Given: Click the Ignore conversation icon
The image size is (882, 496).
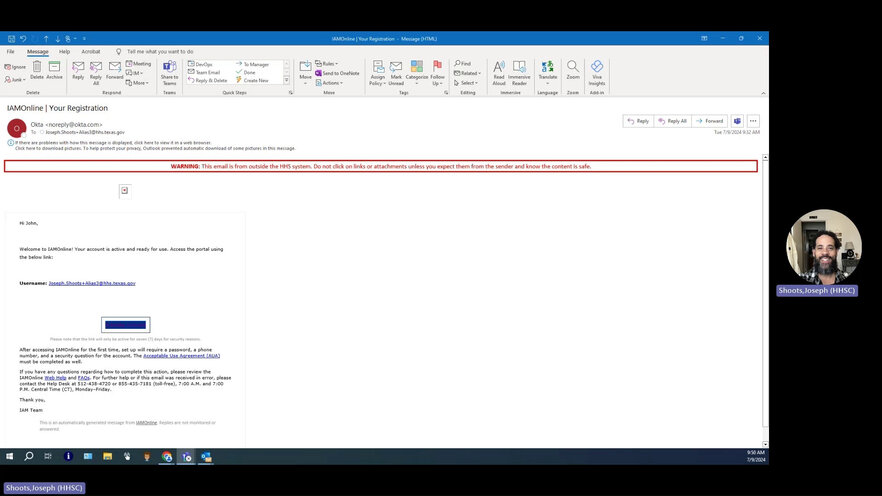Looking at the screenshot, I should 15,67.
